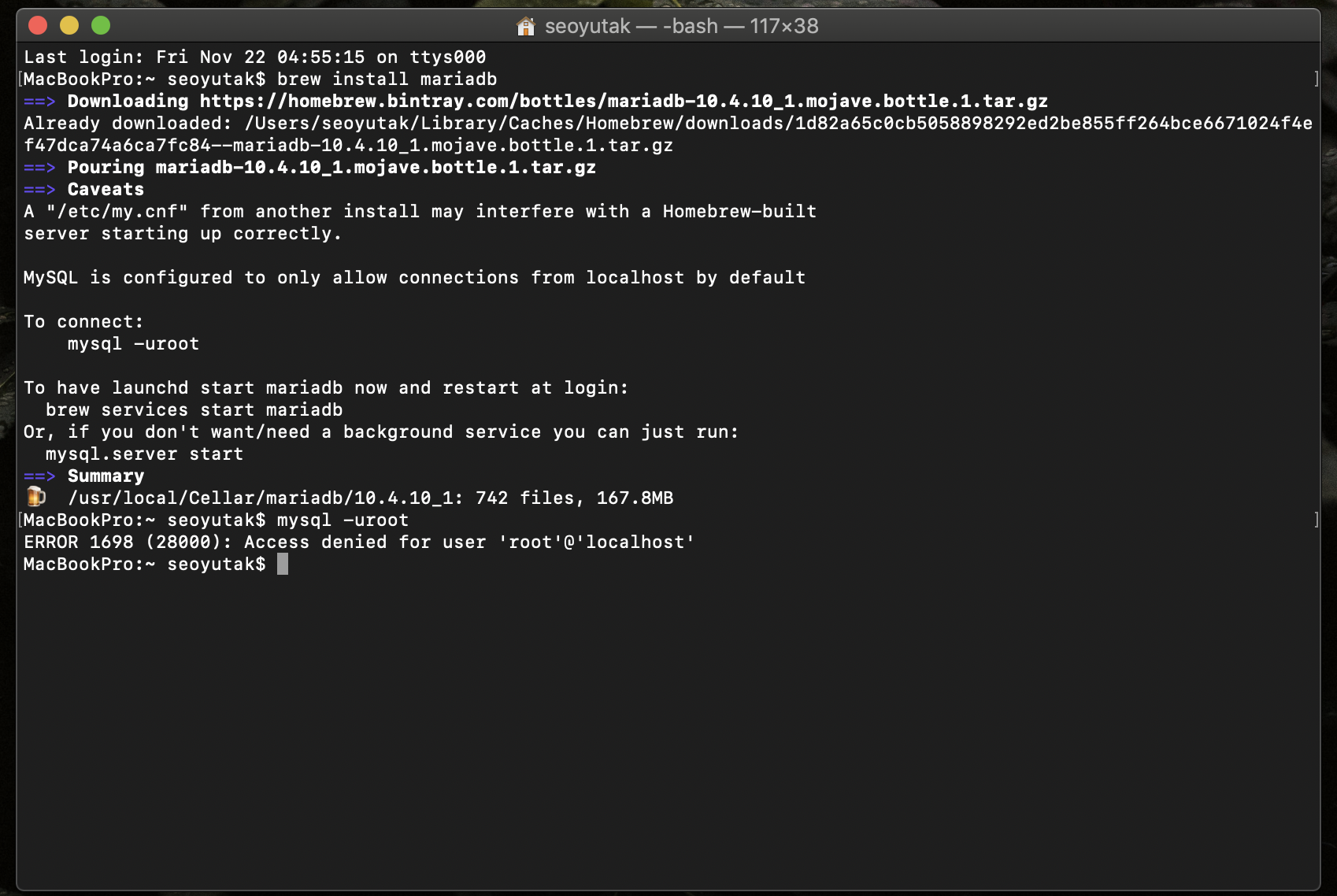The height and width of the screenshot is (896, 1337).
Task: Click the '==>' arrow before Summary
Action: tap(39, 476)
